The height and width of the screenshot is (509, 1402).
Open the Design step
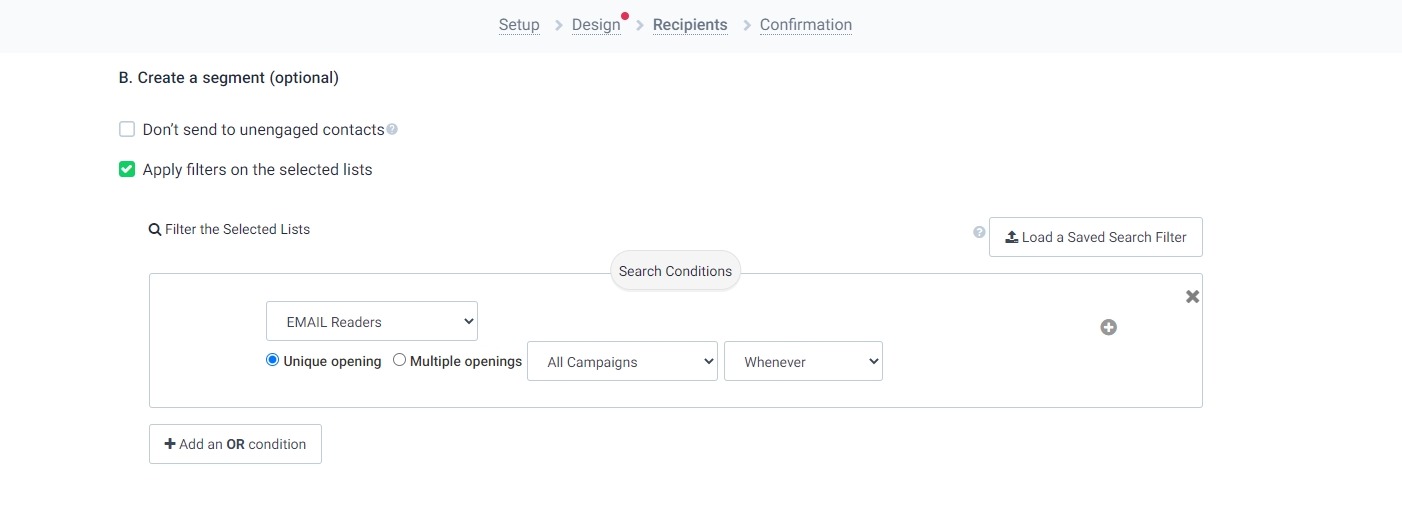tap(596, 25)
